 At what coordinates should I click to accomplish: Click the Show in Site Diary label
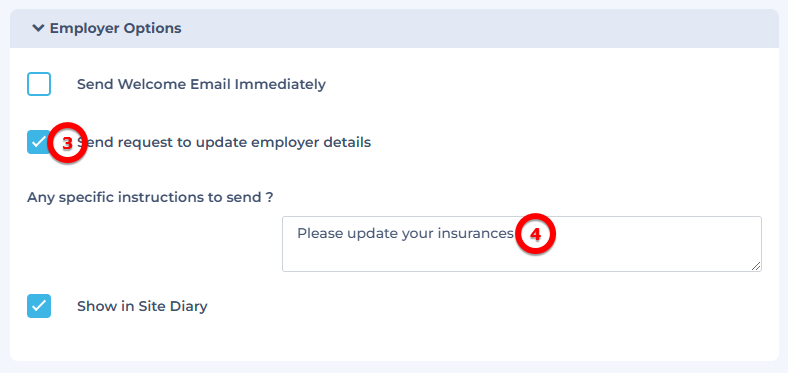142,306
